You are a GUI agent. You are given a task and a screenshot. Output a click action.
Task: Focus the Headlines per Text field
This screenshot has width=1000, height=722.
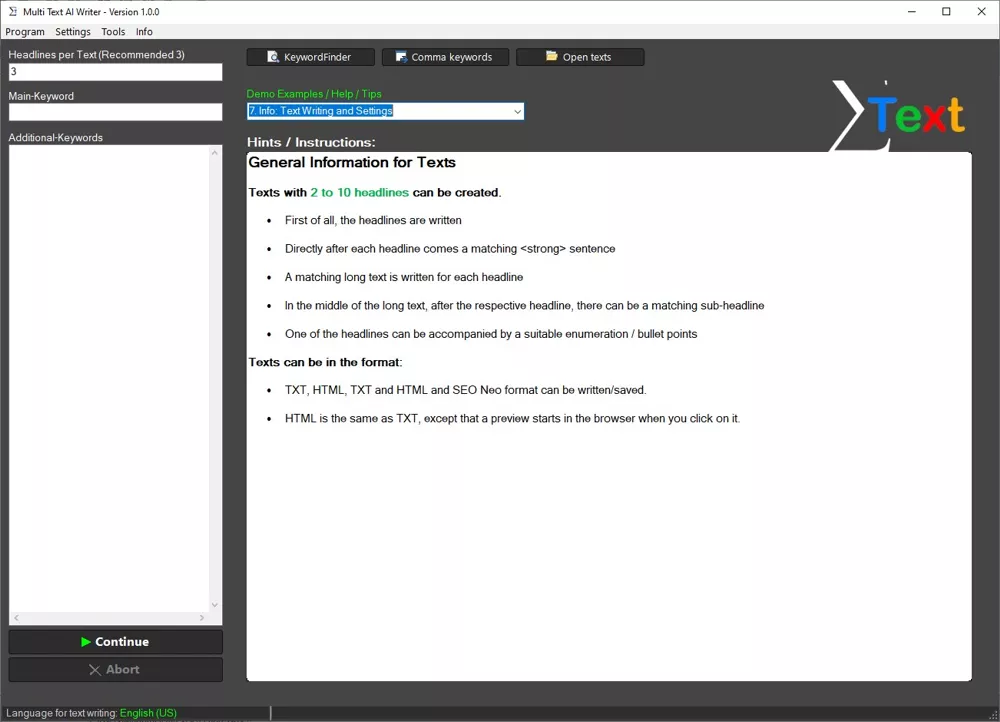pyautogui.click(x=115, y=72)
